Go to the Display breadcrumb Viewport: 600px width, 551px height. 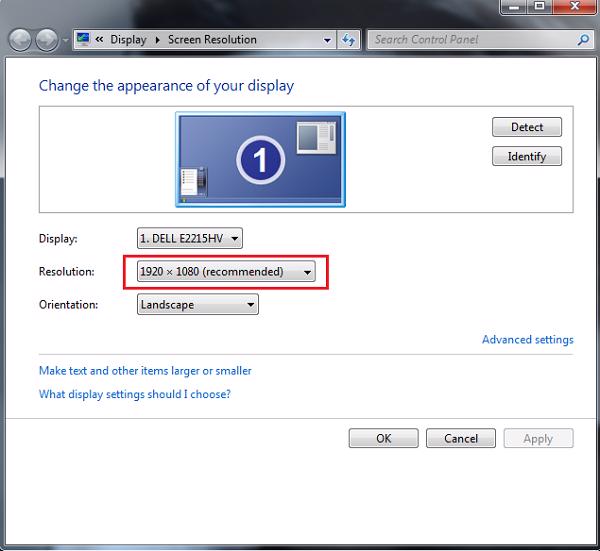[128, 40]
